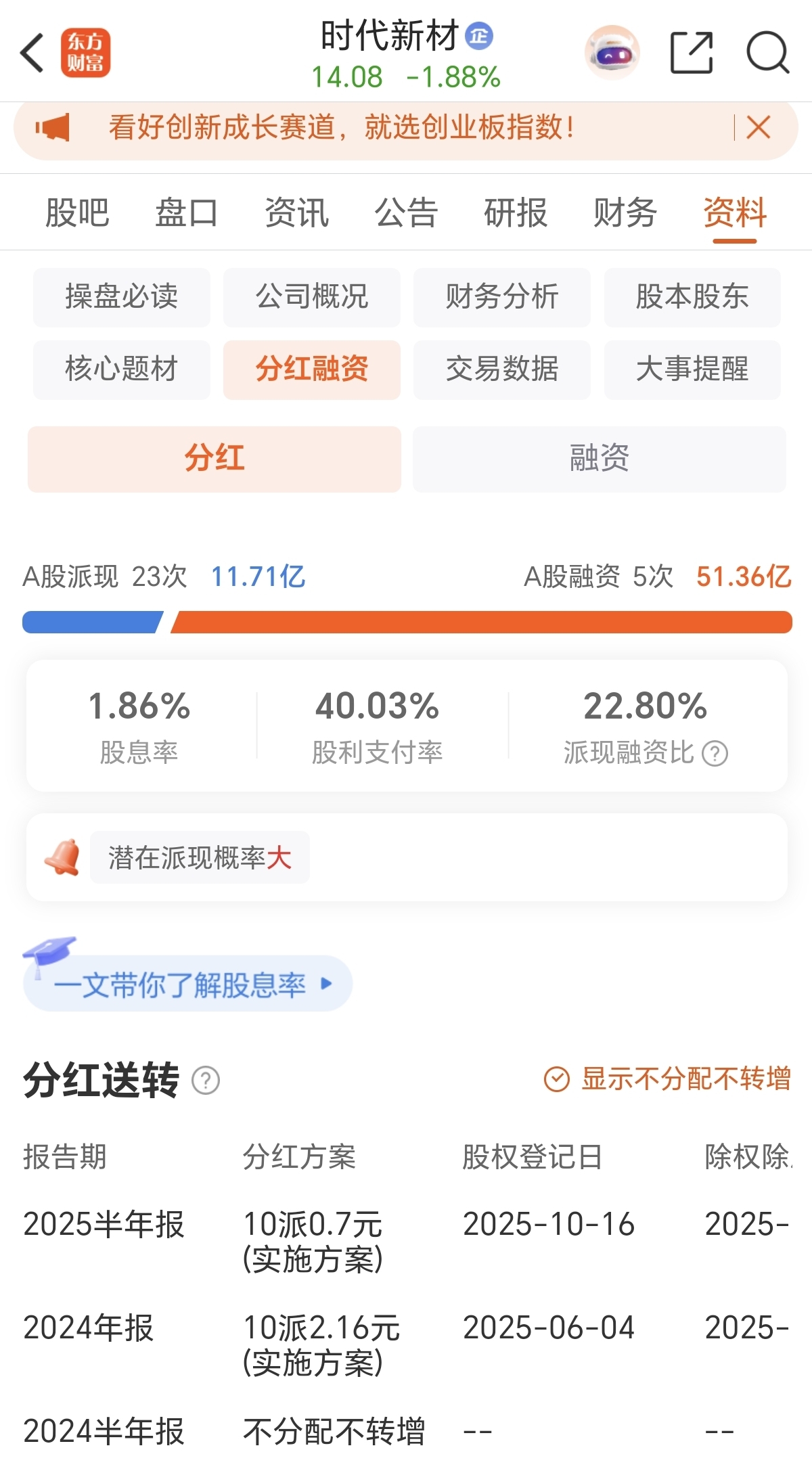Toggle 显示不分配不转增 checkbox
This screenshot has height=1471, width=812.
[x=558, y=1079]
